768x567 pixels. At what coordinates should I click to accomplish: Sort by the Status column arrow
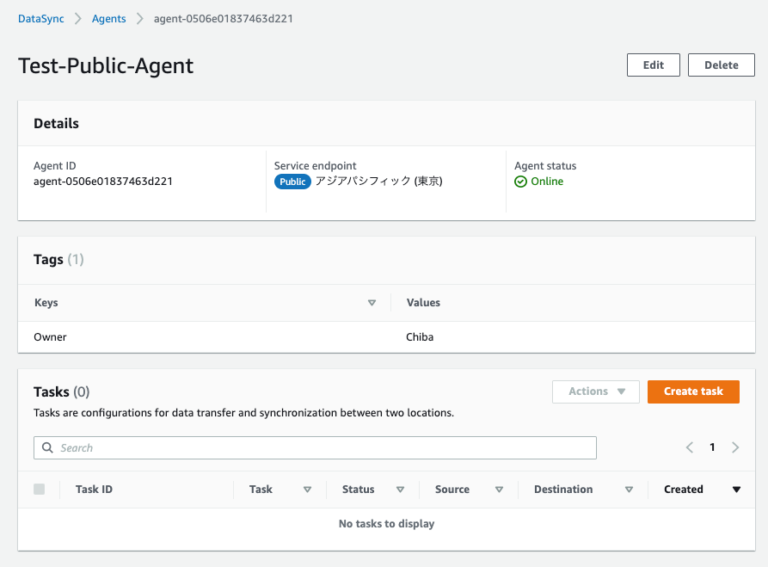tap(400, 490)
